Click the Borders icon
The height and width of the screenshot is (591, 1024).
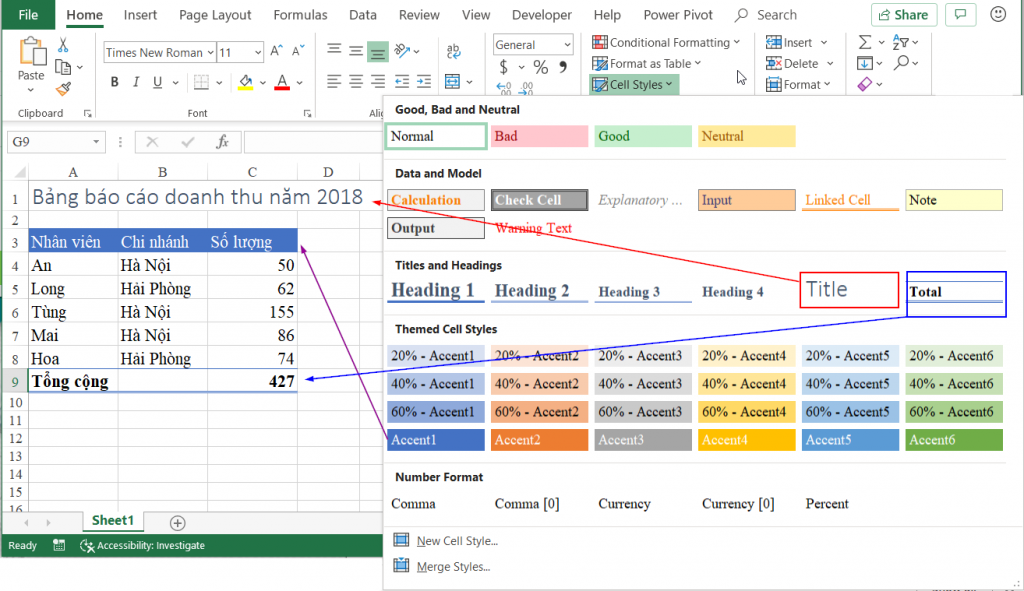[x=202, y=82]
